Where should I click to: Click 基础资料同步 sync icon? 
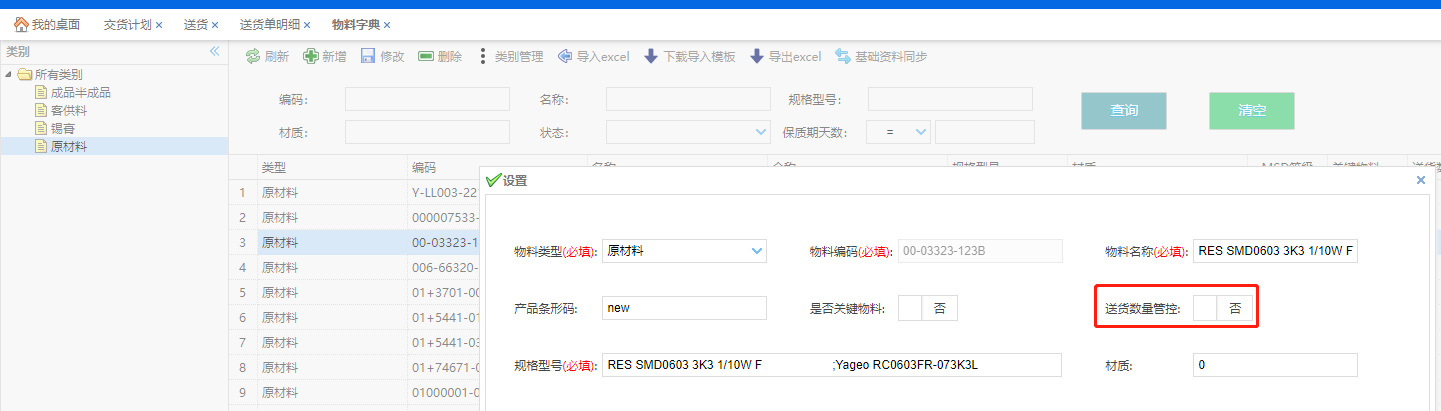point(843,57)
